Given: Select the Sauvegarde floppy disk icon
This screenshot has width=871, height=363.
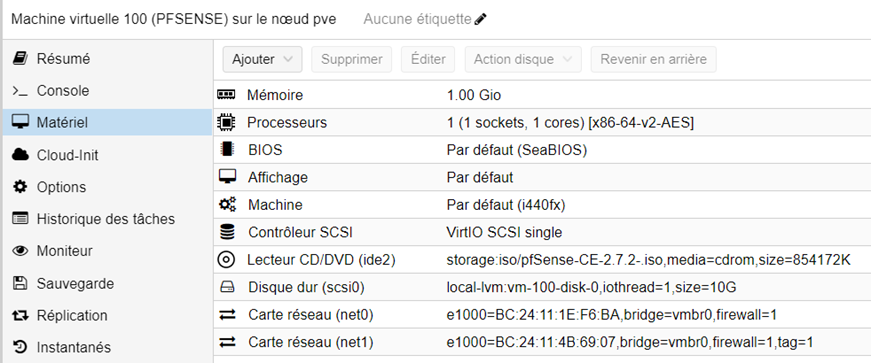Looking at the screenshot, I should pyautogui.click(x=20, y=284).
